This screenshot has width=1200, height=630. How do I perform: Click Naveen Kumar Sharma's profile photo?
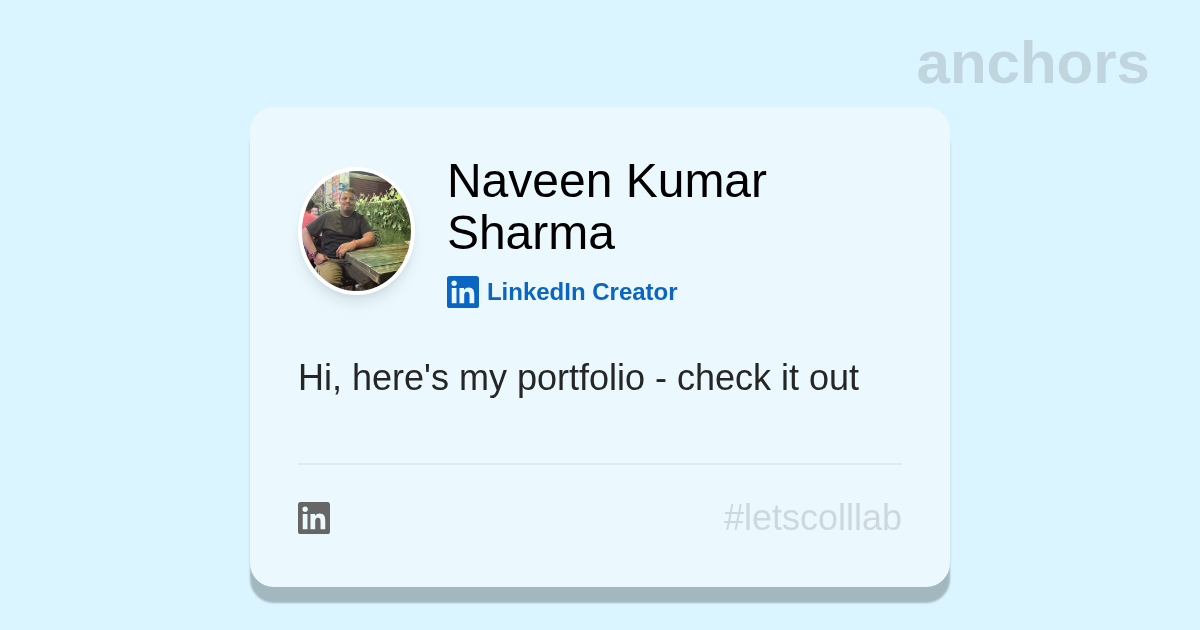point(357,231)
